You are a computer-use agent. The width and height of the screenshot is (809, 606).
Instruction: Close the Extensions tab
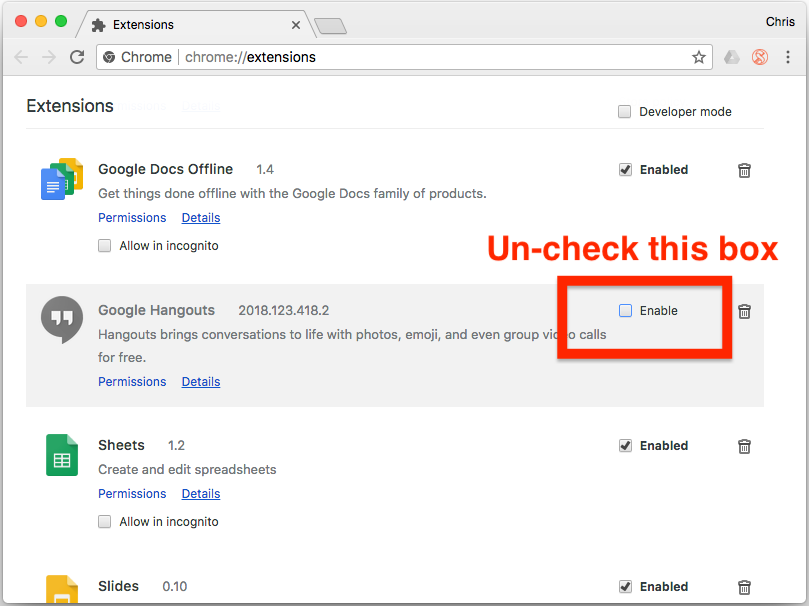296,25
